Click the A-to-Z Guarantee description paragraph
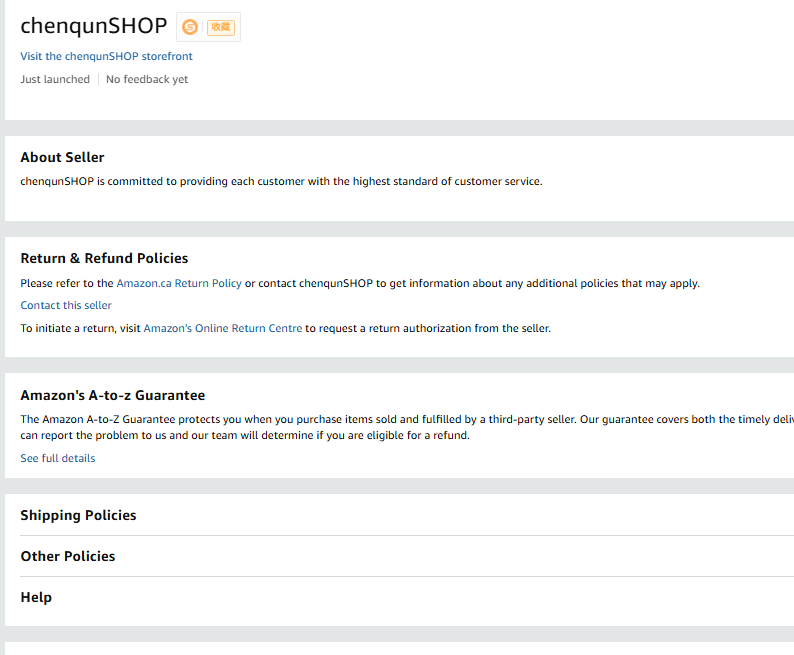794x655 pixels. click(x=400, y=427)
